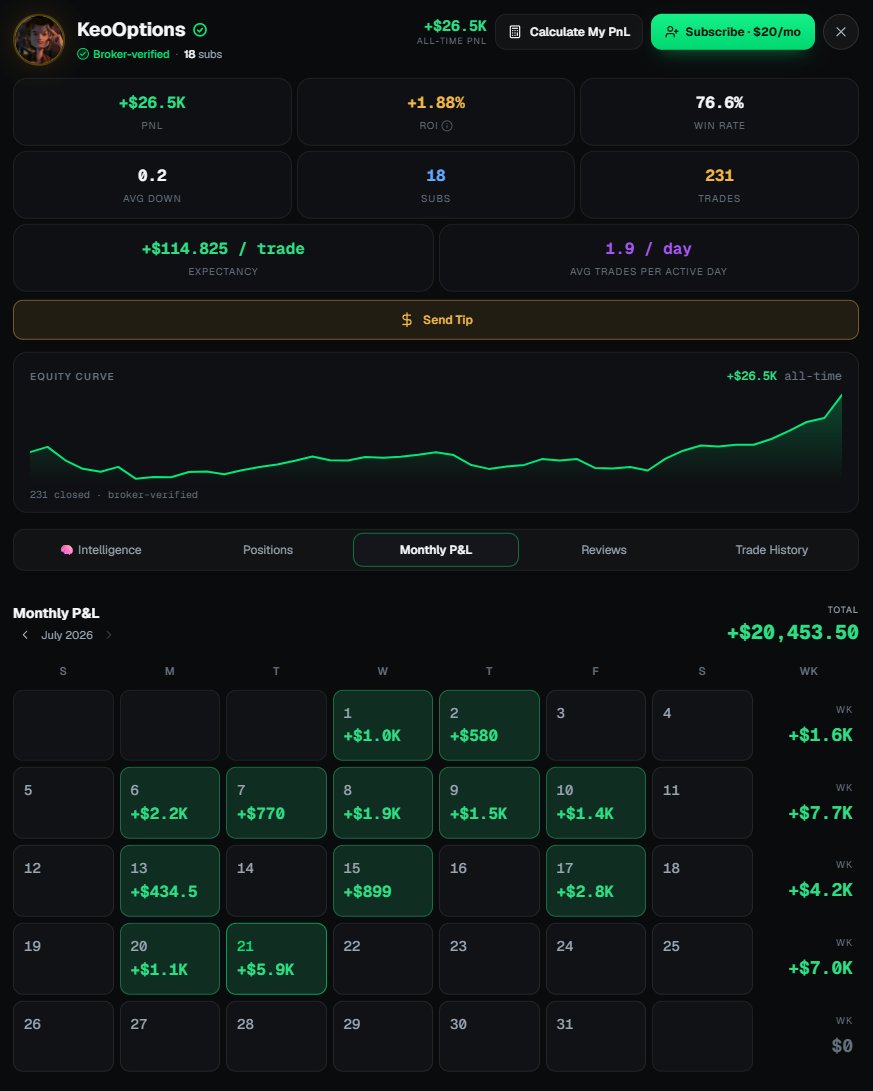Click the 76.6% Win Rate card
The image size is (873, 1091).
point(719,112)
